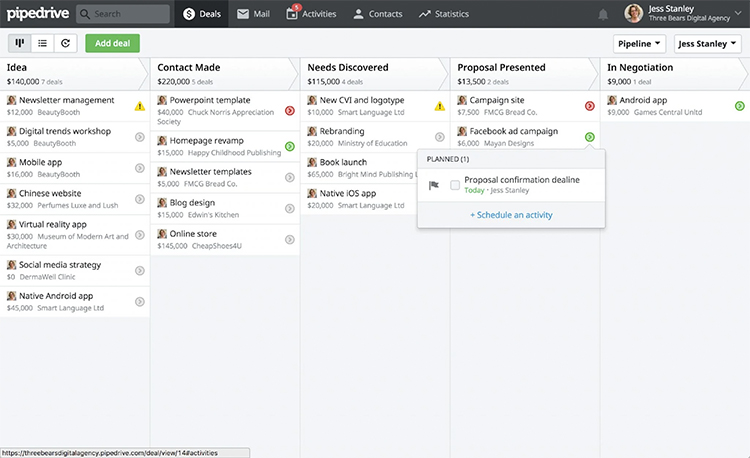Open the forecast timeline view icon
This screenshot has height=458, width=750.
point(65,43)
